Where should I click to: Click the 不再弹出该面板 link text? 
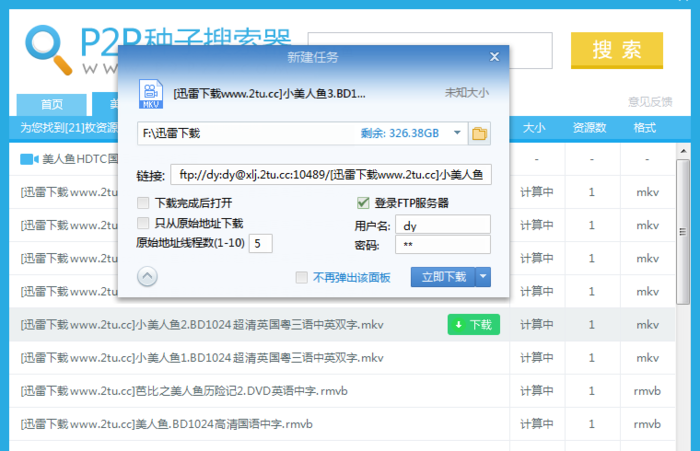coord(352,278)
